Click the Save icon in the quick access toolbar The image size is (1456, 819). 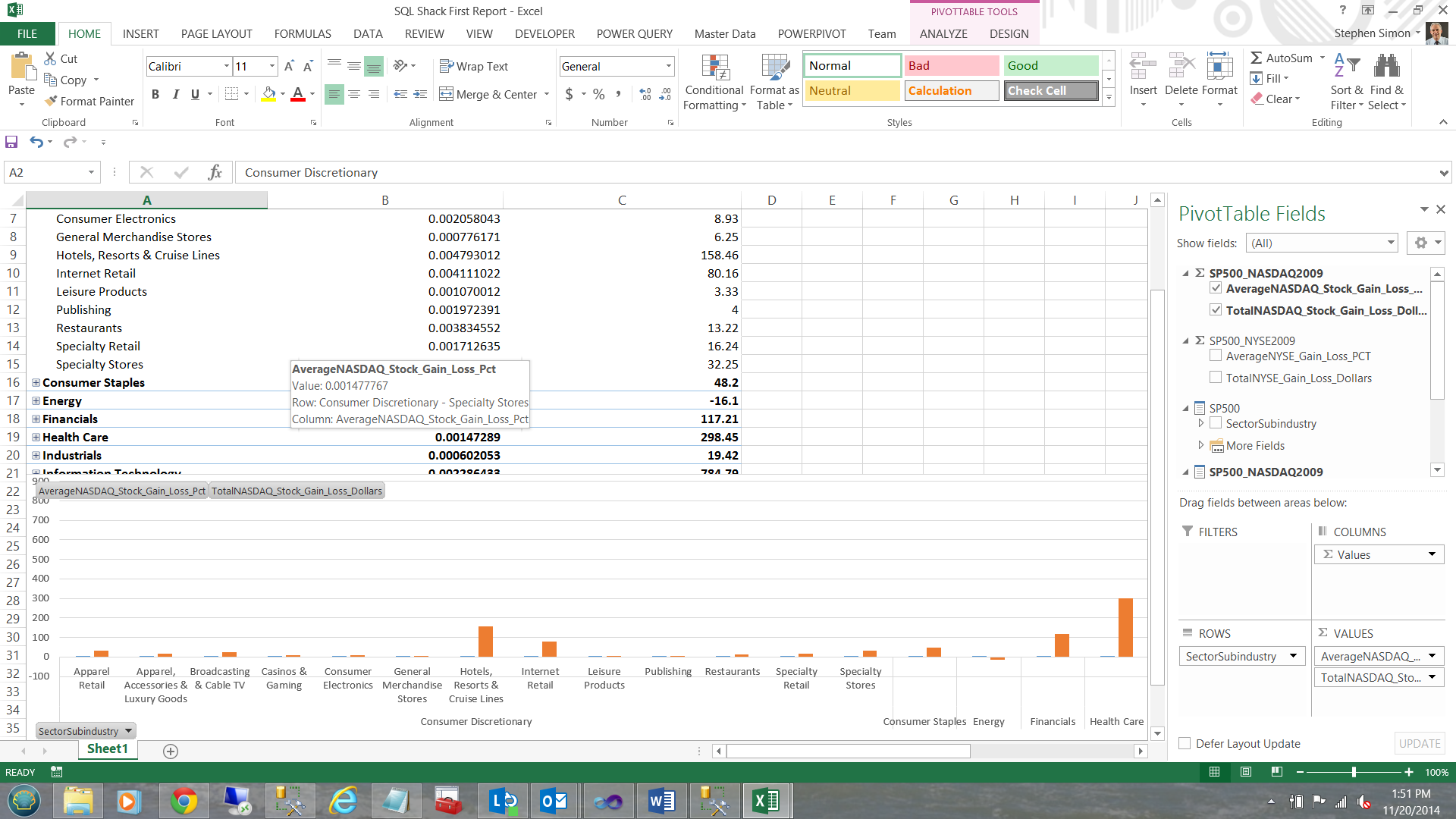coord(11,142)
